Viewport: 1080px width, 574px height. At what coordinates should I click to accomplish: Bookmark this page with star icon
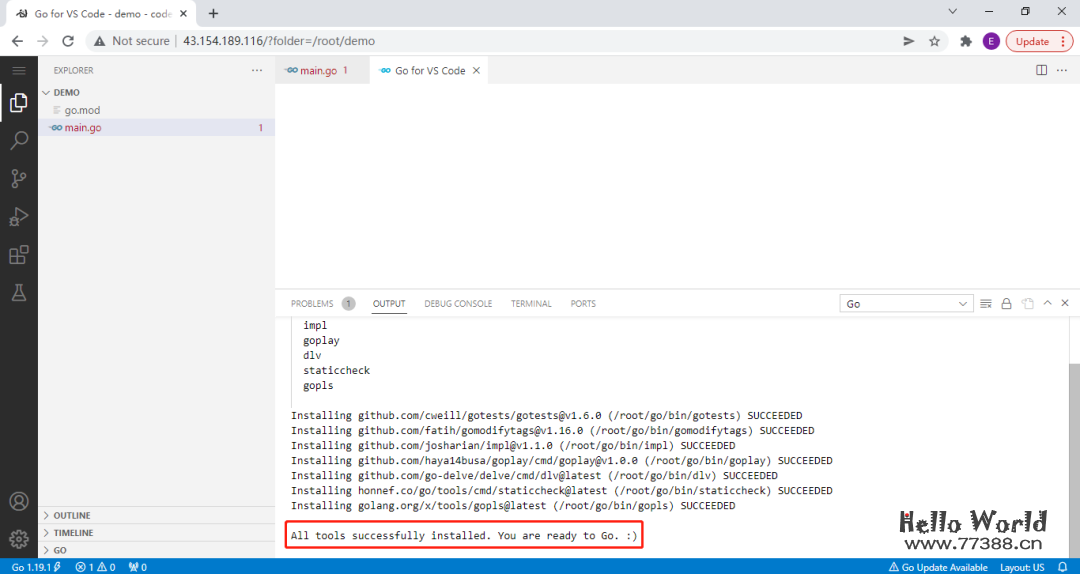934,41
